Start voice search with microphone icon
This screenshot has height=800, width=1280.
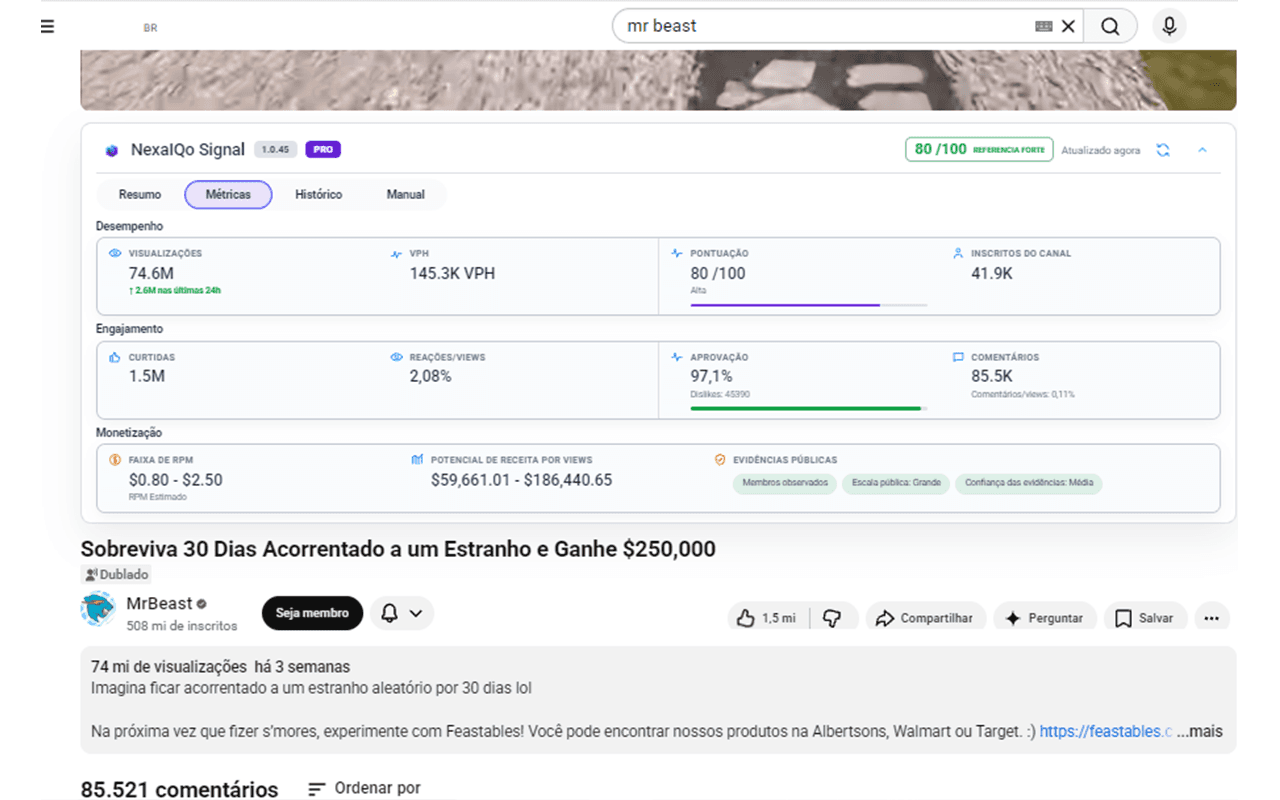pyautogui.click(x=1169, y=26)
